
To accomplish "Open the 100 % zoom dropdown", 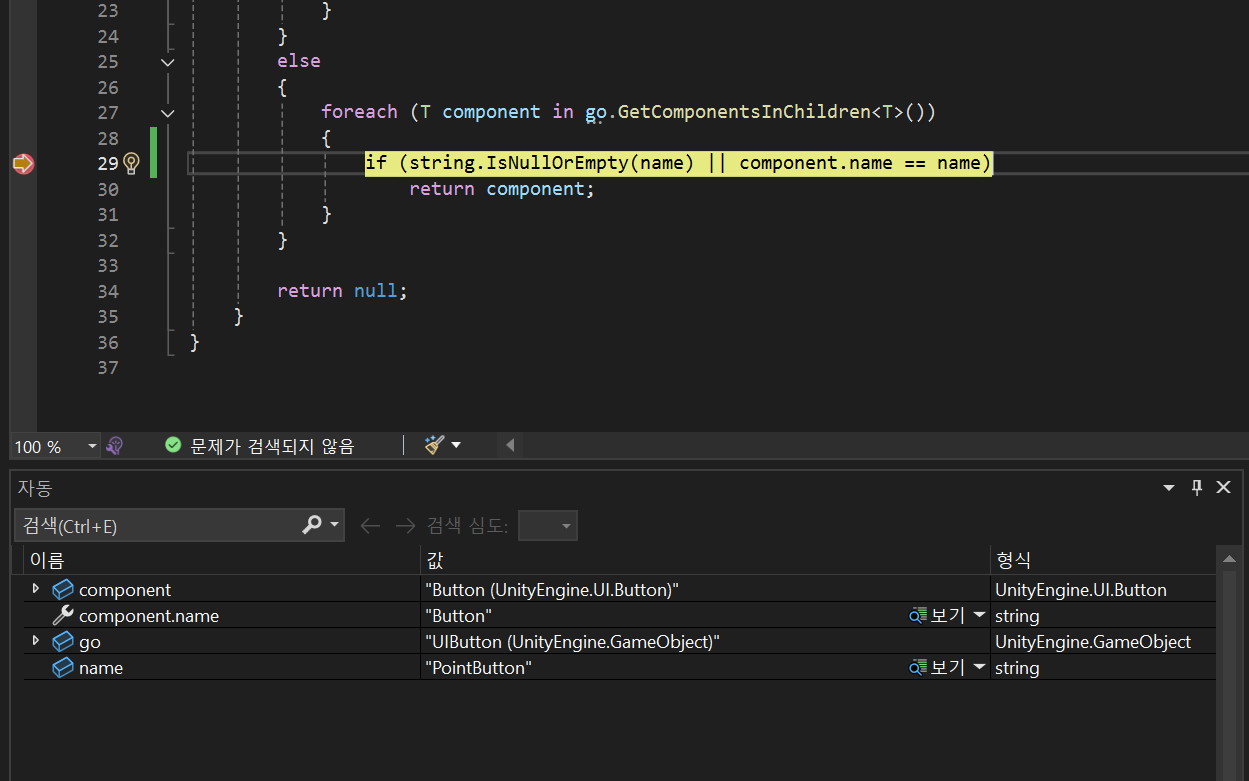I will pyautogui.click(x=92, y=446).
